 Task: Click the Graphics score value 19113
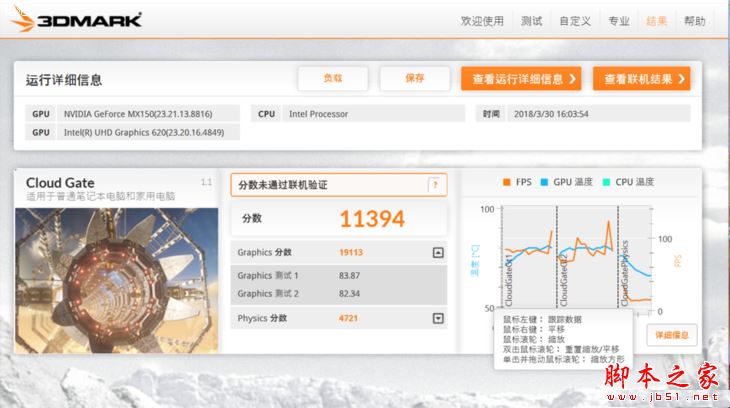[x=351, y=252]
